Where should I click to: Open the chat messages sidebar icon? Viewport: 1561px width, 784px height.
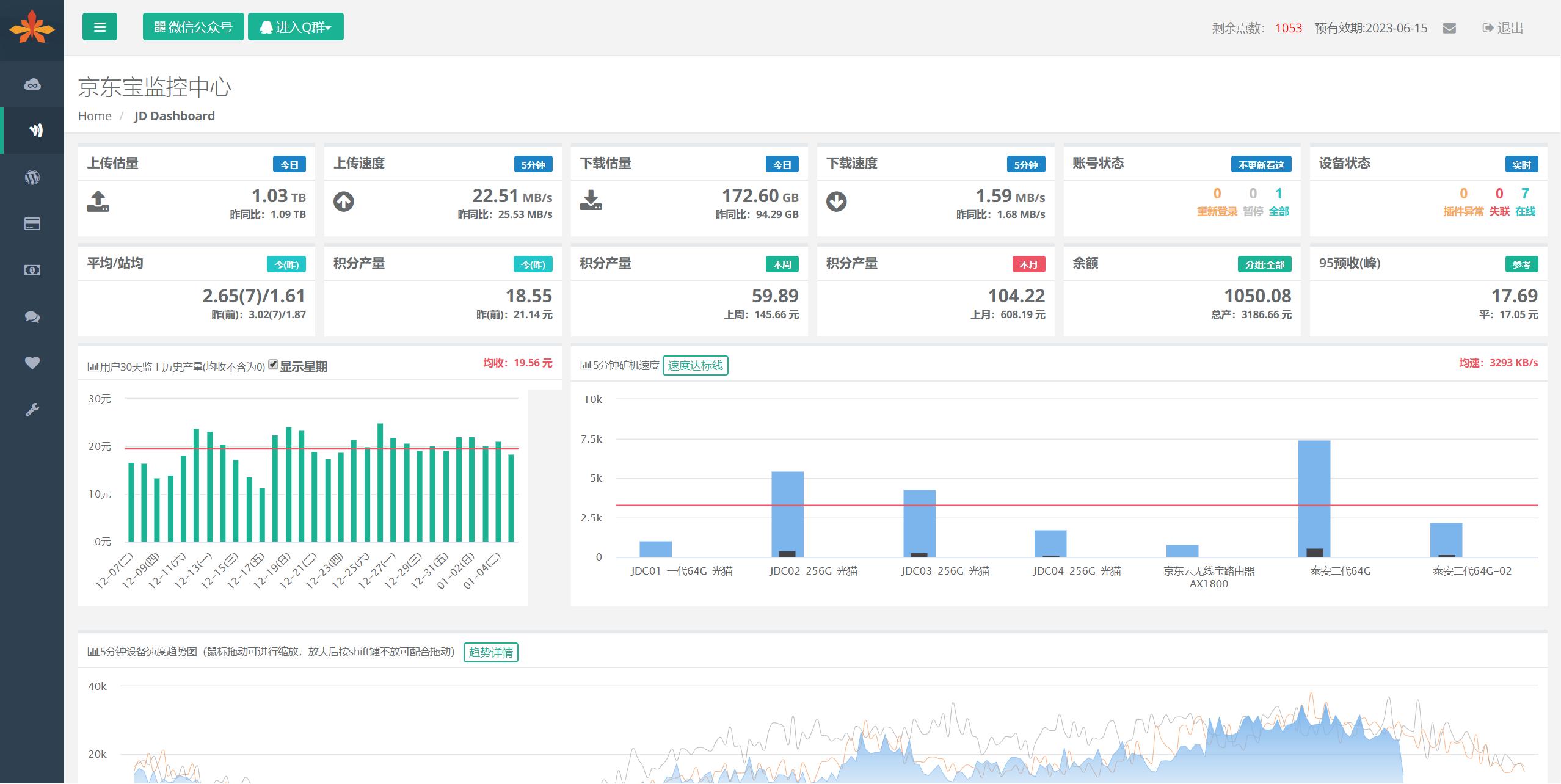pos(32,317)
